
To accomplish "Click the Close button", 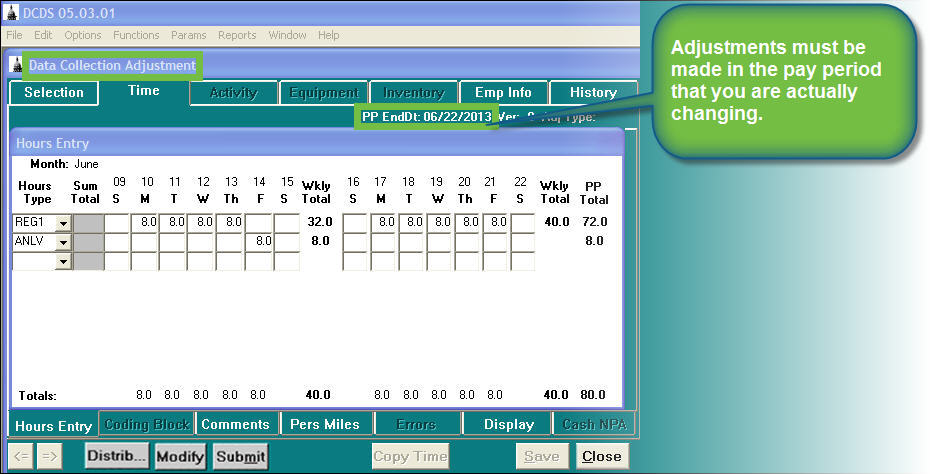I will coord(601,456).
